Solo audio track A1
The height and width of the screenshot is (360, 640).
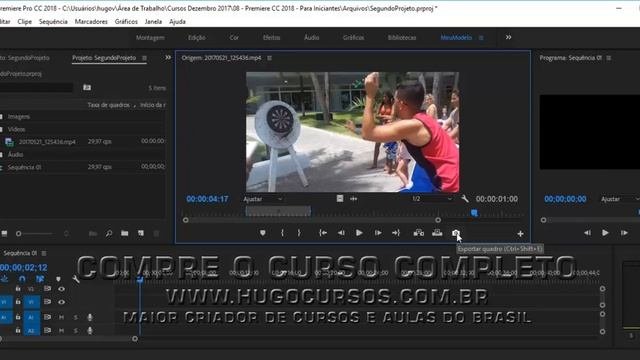click(x=76, y=317)
